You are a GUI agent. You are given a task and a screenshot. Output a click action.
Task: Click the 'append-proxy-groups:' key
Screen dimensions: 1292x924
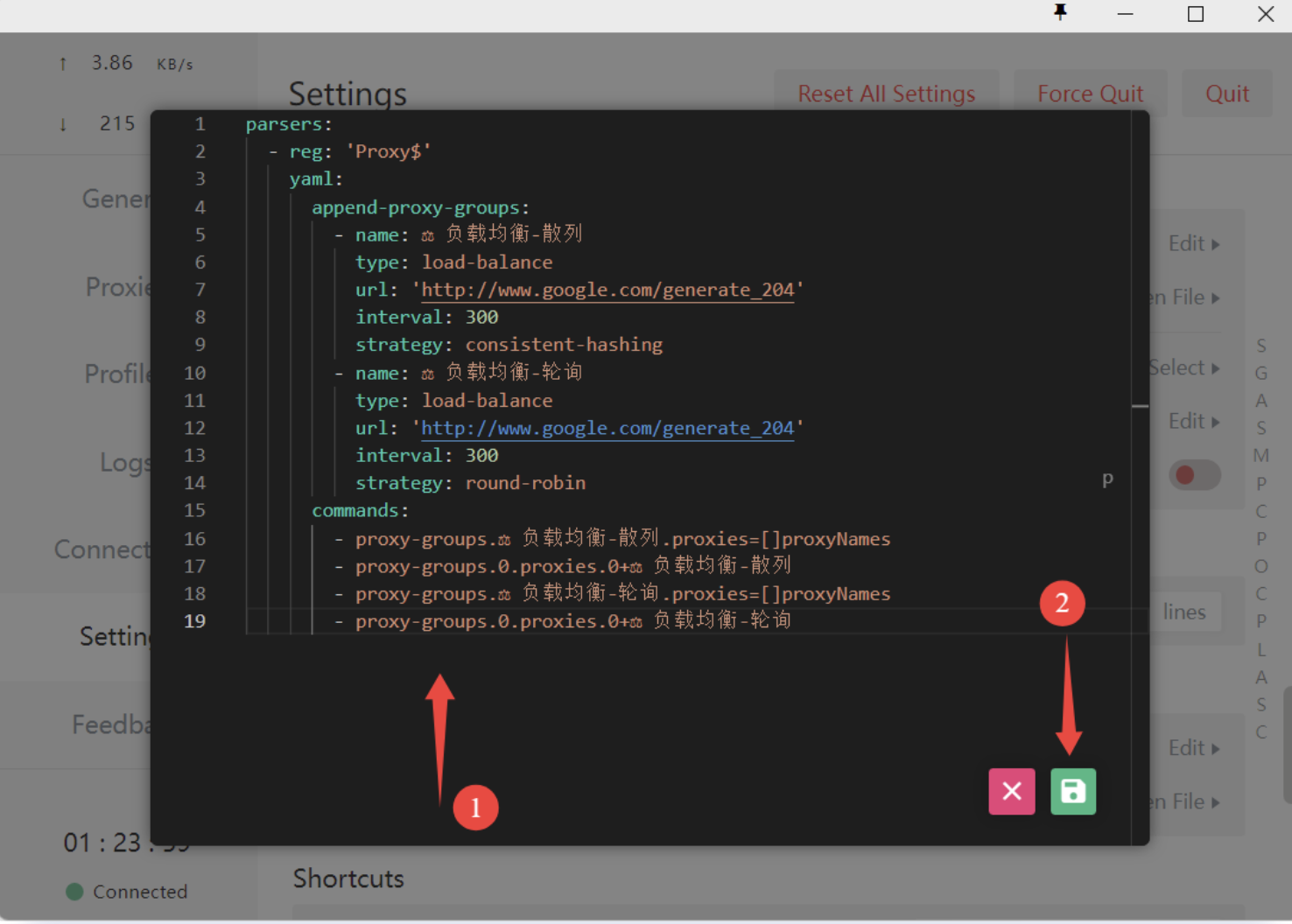click(x=420, y=207)
